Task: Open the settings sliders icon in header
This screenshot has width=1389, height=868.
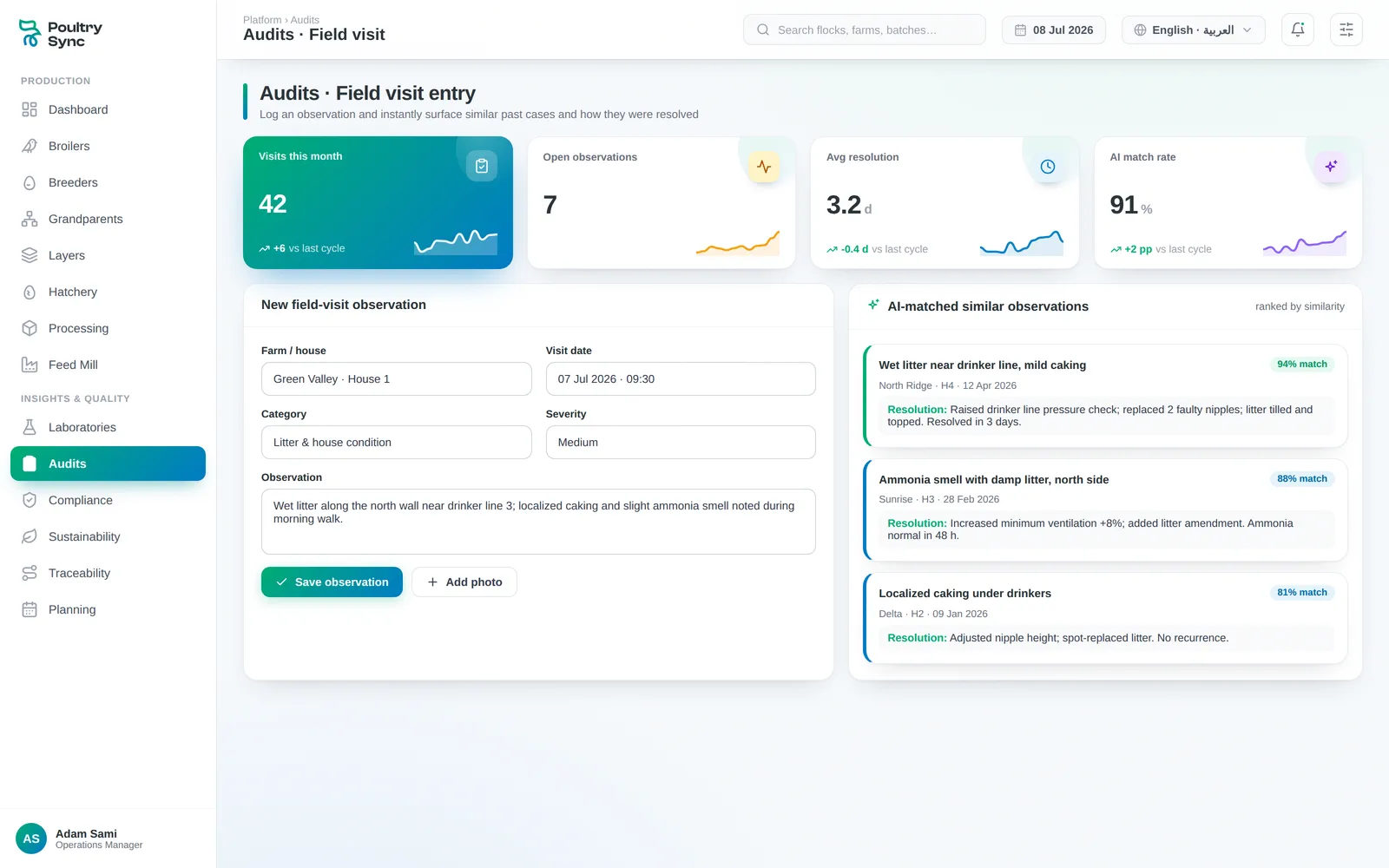Action: tap(1346, 30)
